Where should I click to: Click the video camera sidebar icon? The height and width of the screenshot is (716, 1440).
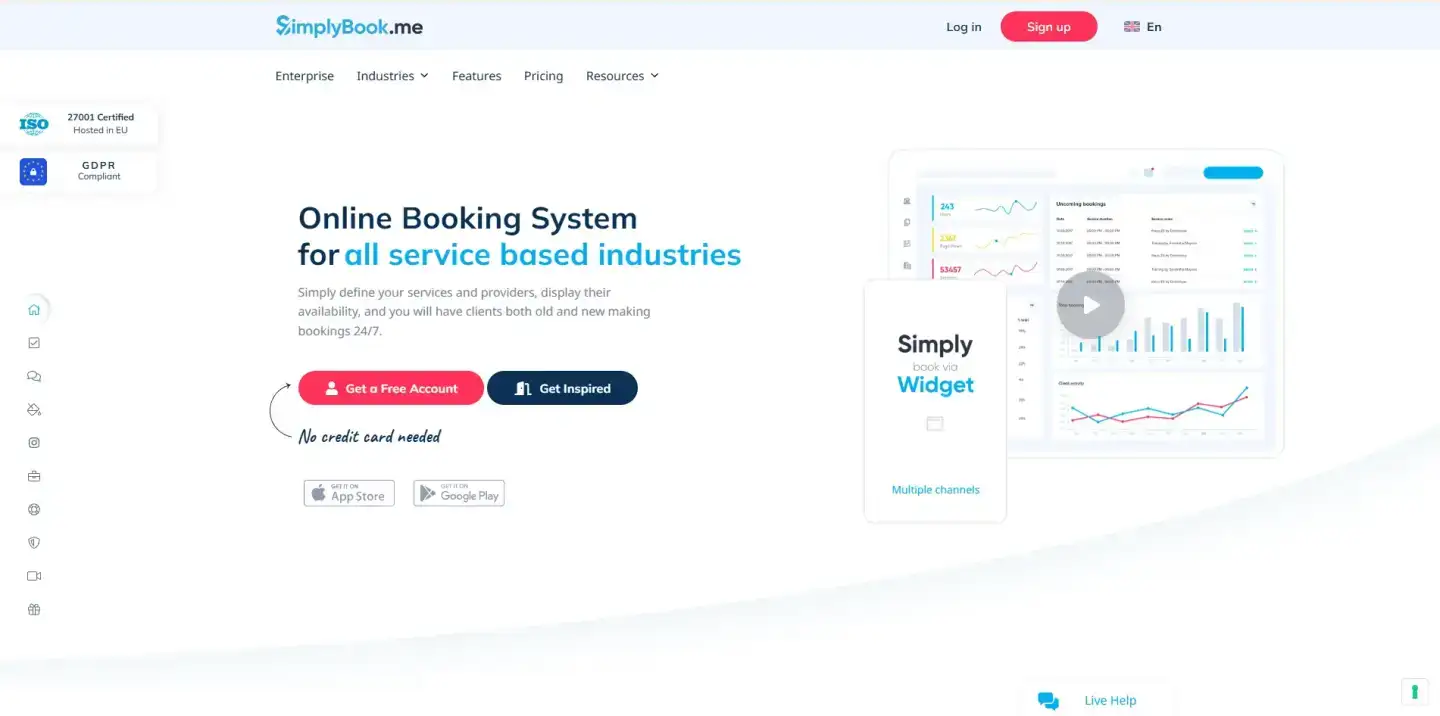(34, 576)
